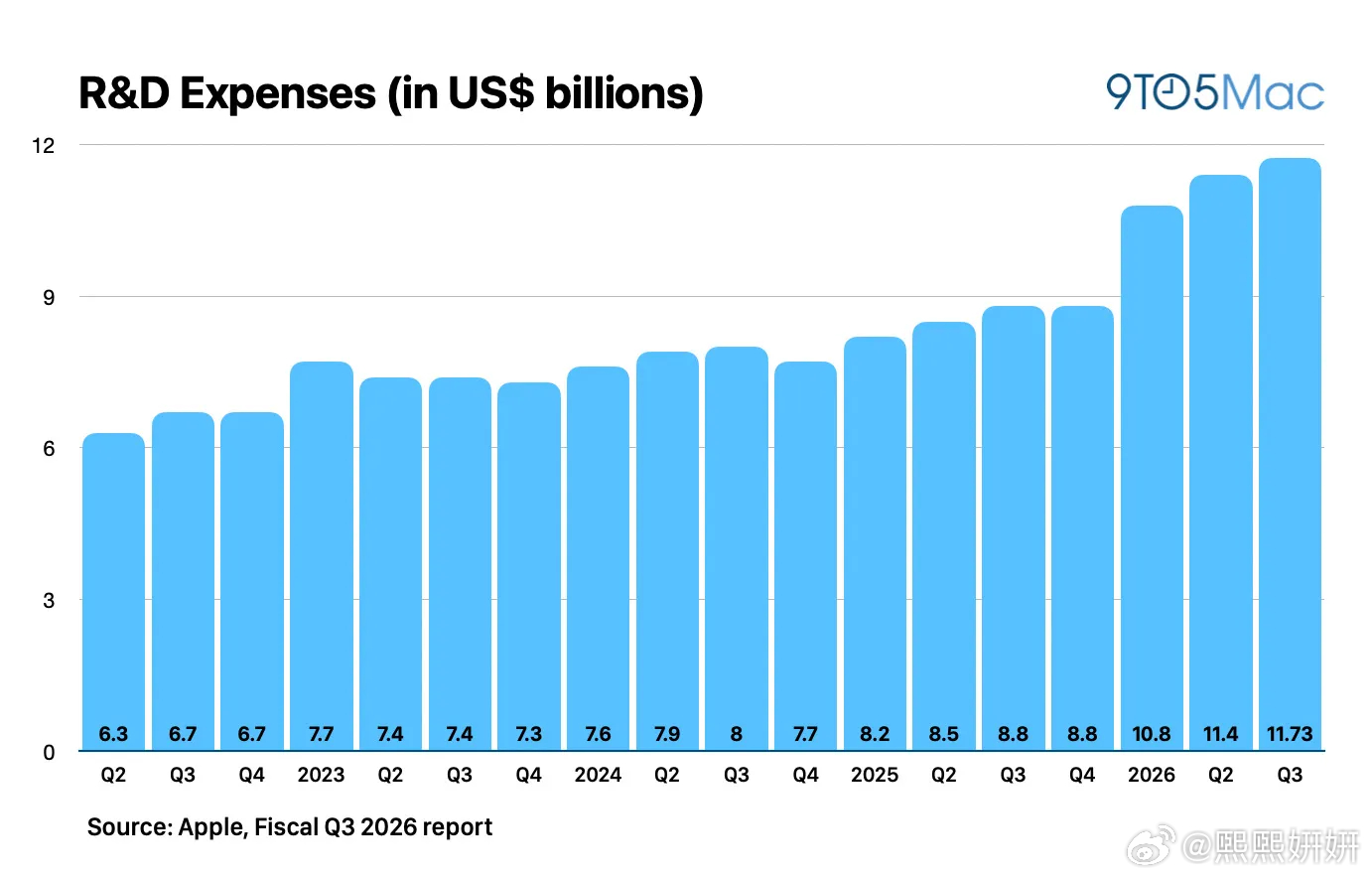The height and width of the screenshot is (880, 1372).
Task: Click the "7.6" bar value
Action: (598, 734)
